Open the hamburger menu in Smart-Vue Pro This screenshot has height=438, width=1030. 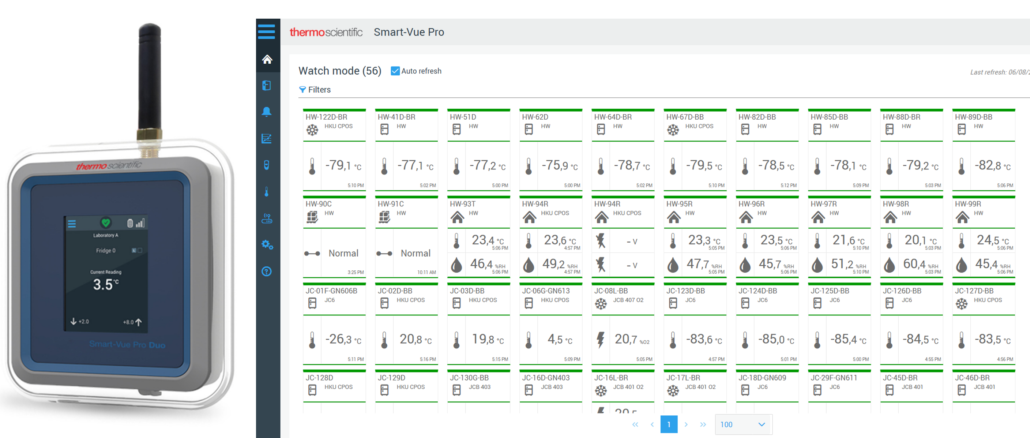click(x=267, y=32)
